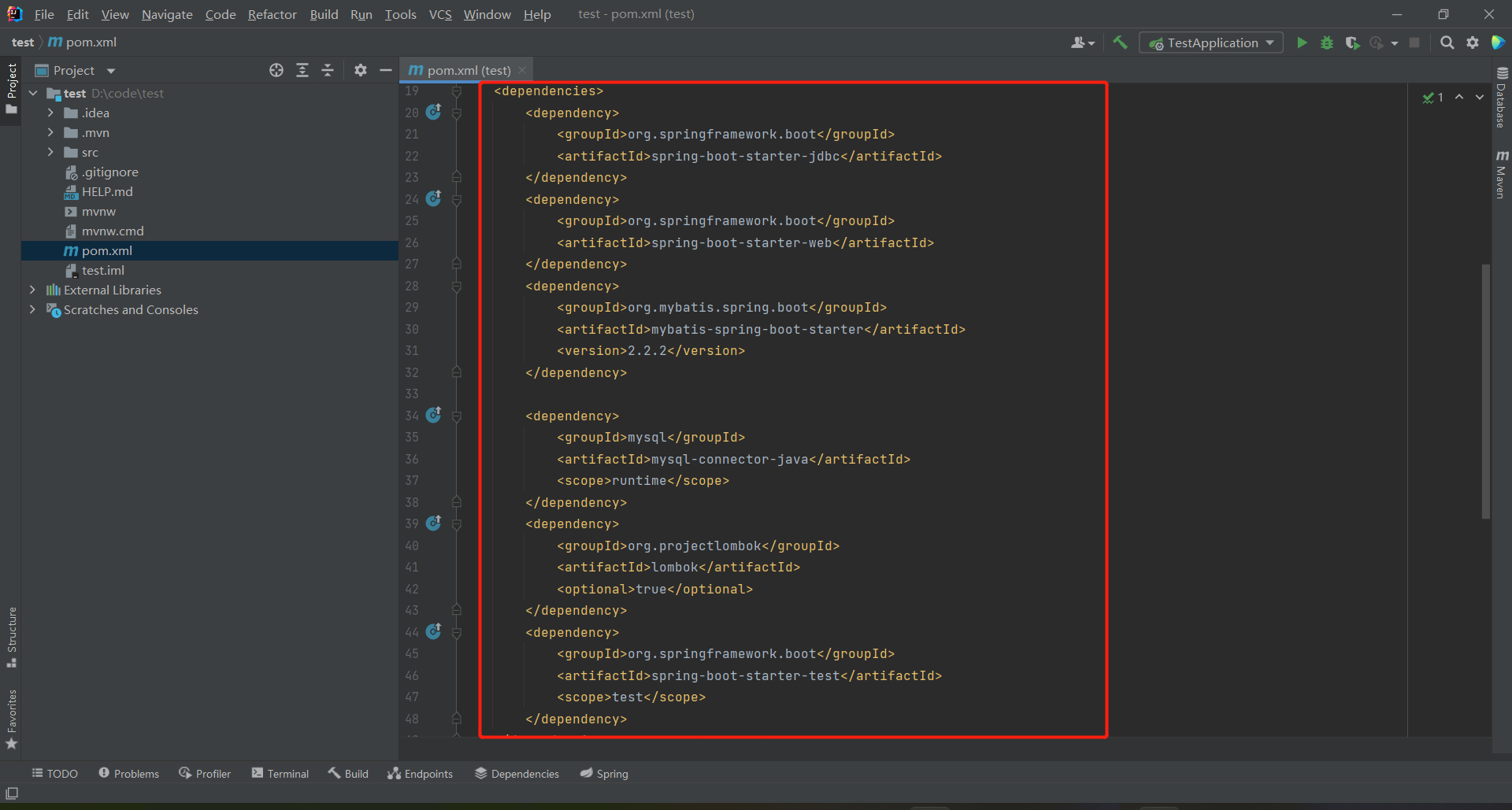Fold the dependency block on line 28

(457, 287)
